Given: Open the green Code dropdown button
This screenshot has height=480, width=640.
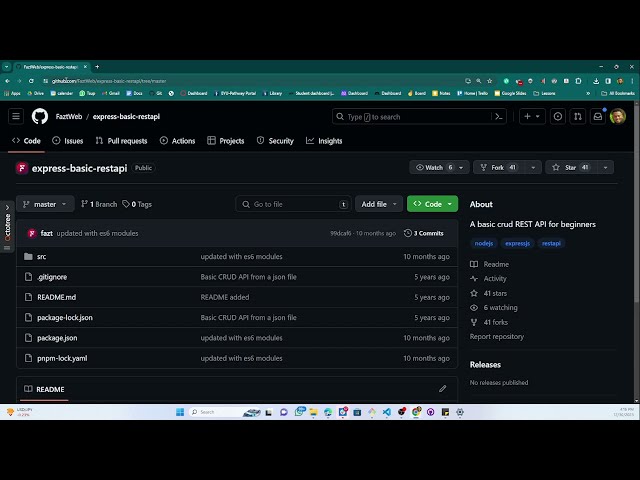Looking at the screenshot, I should pyautogui.click(x=432, y=204).
